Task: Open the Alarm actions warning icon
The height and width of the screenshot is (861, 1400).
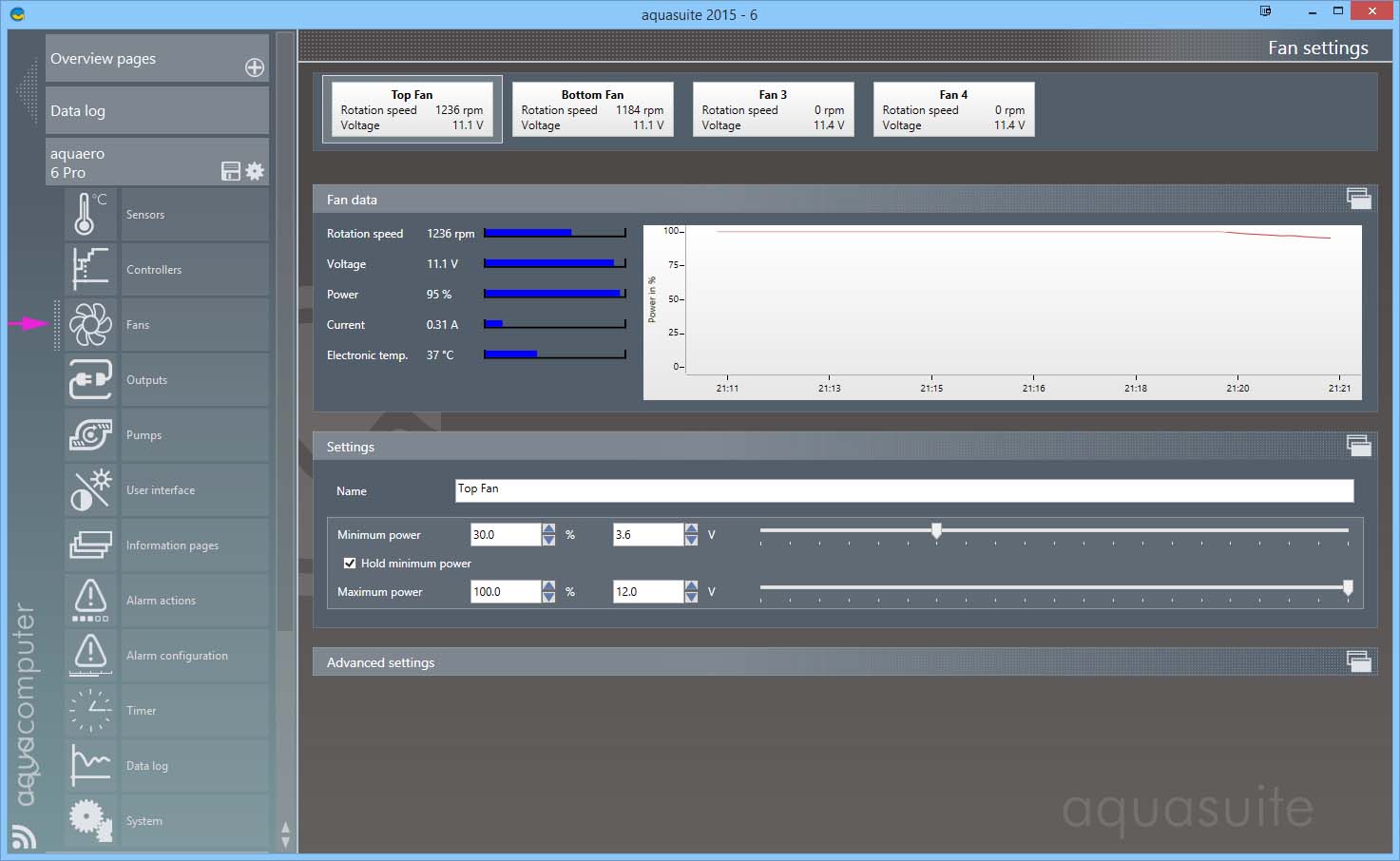Action: pos(90,600)
